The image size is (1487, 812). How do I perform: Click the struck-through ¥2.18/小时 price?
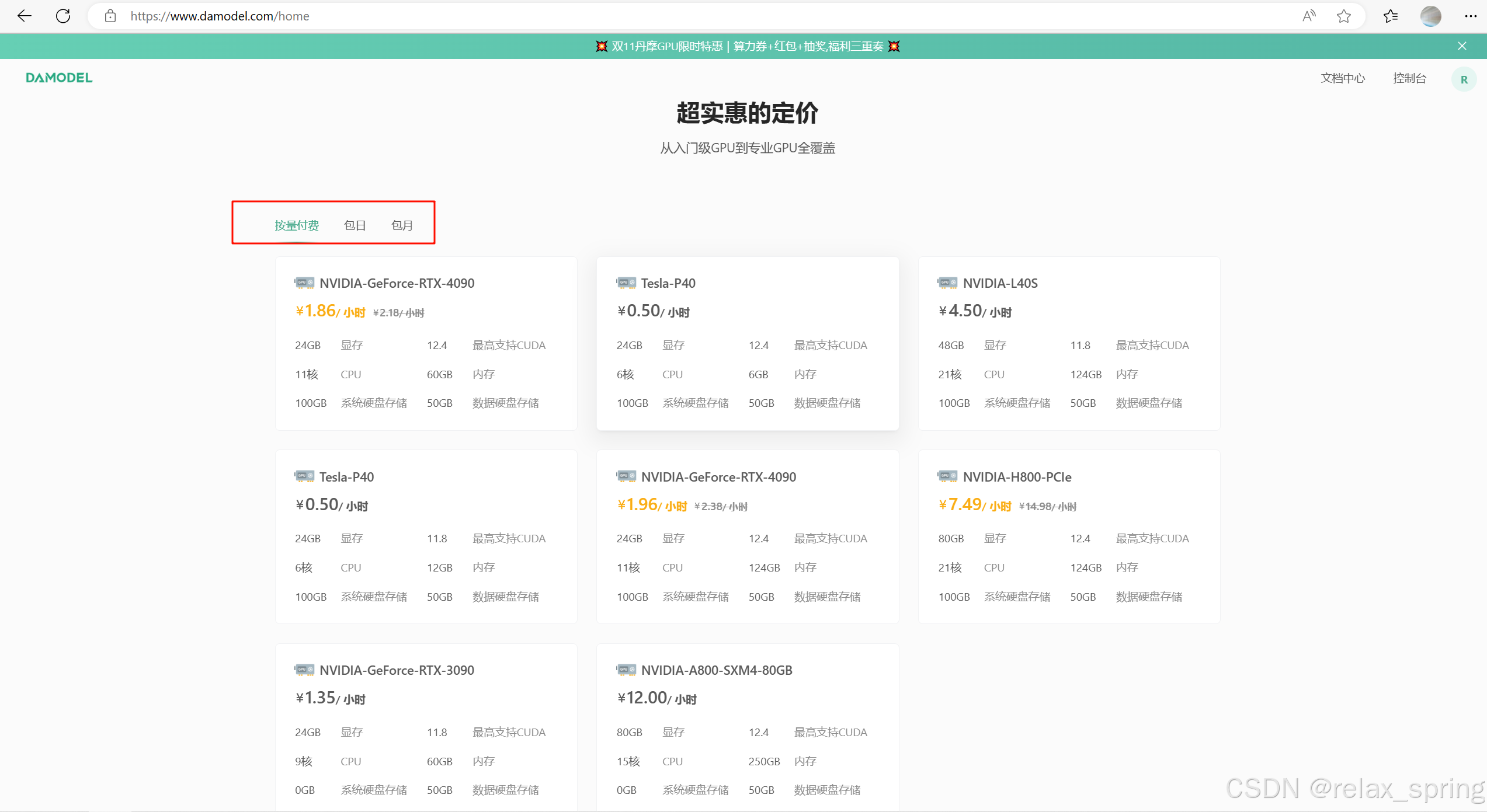[399, 313]
